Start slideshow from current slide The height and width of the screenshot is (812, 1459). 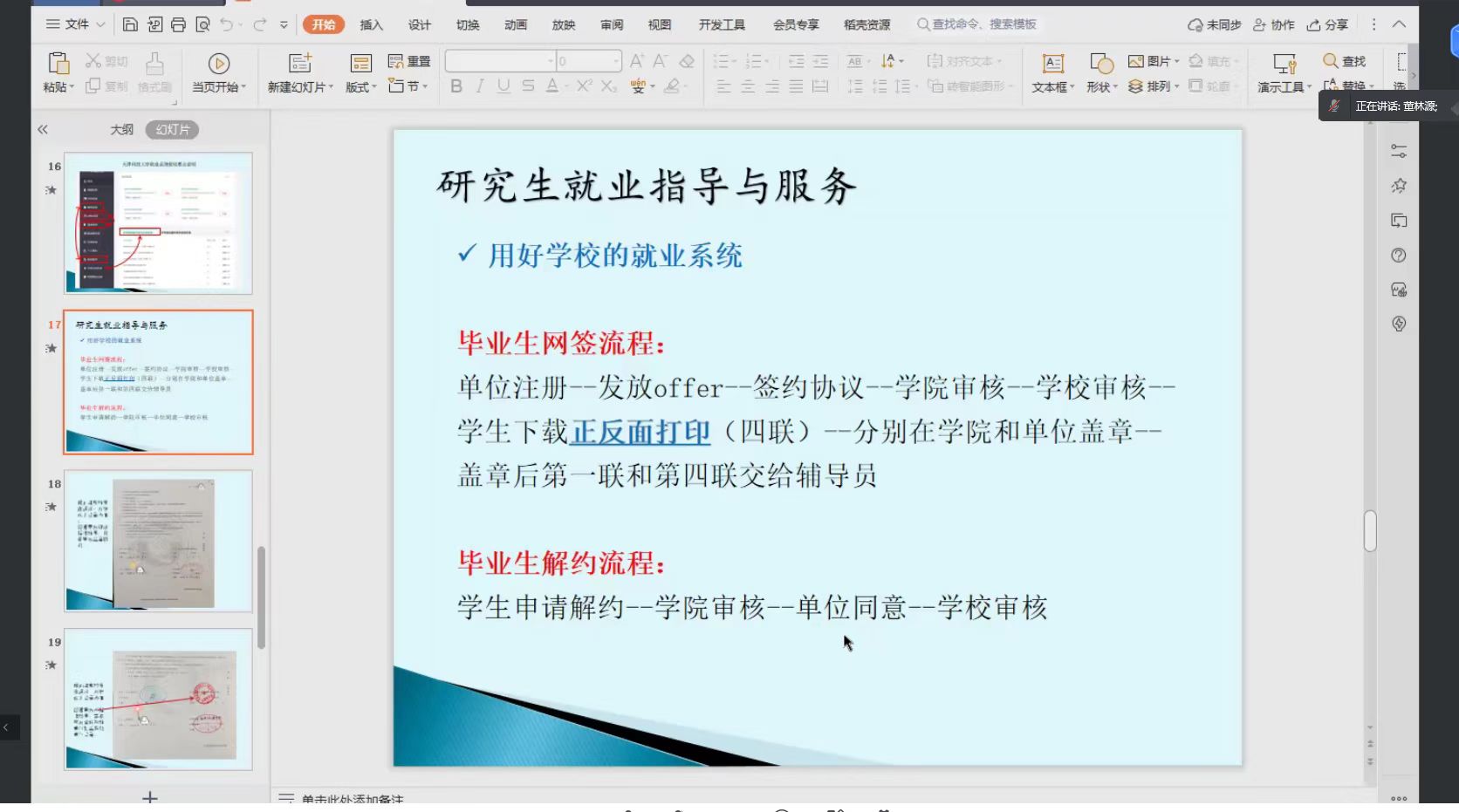218,64
